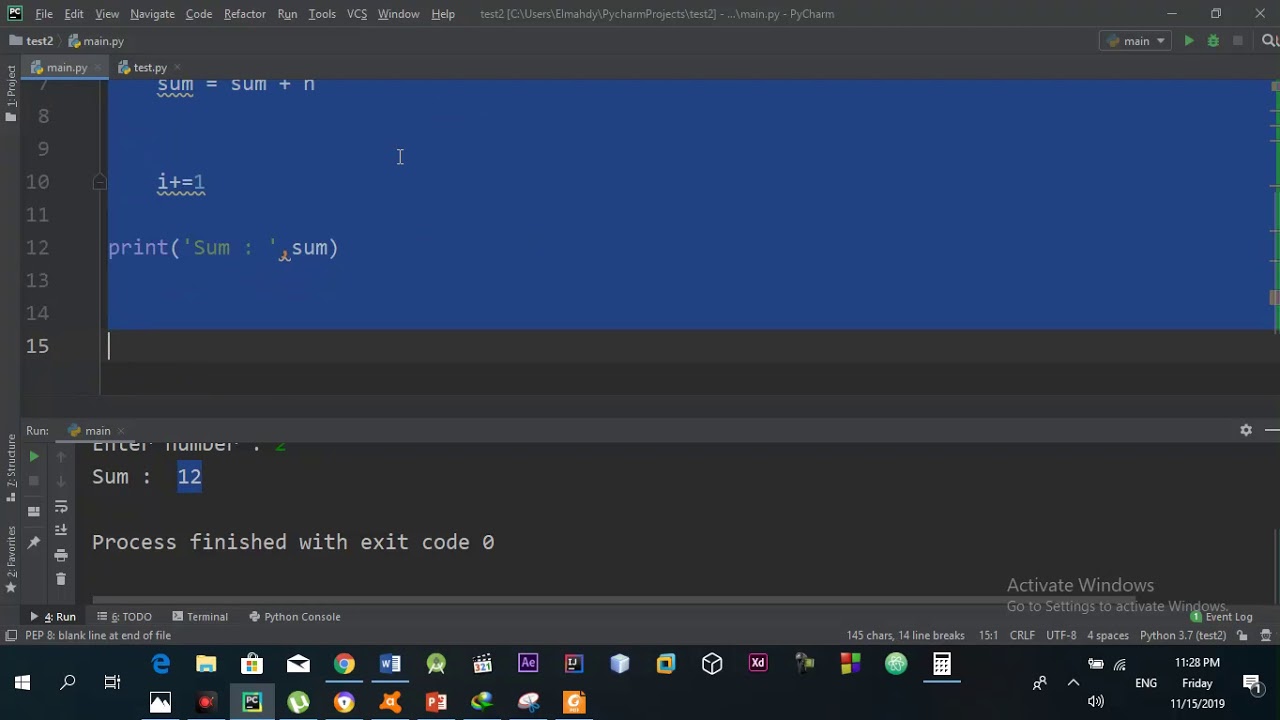The height and width of the screenshot is (720, 1280).
Task: Open Run panel settings gear
Action: point(1246,430)
